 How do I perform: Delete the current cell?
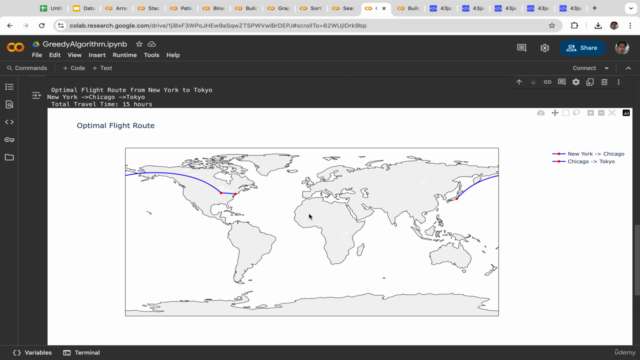pos(604,82)
